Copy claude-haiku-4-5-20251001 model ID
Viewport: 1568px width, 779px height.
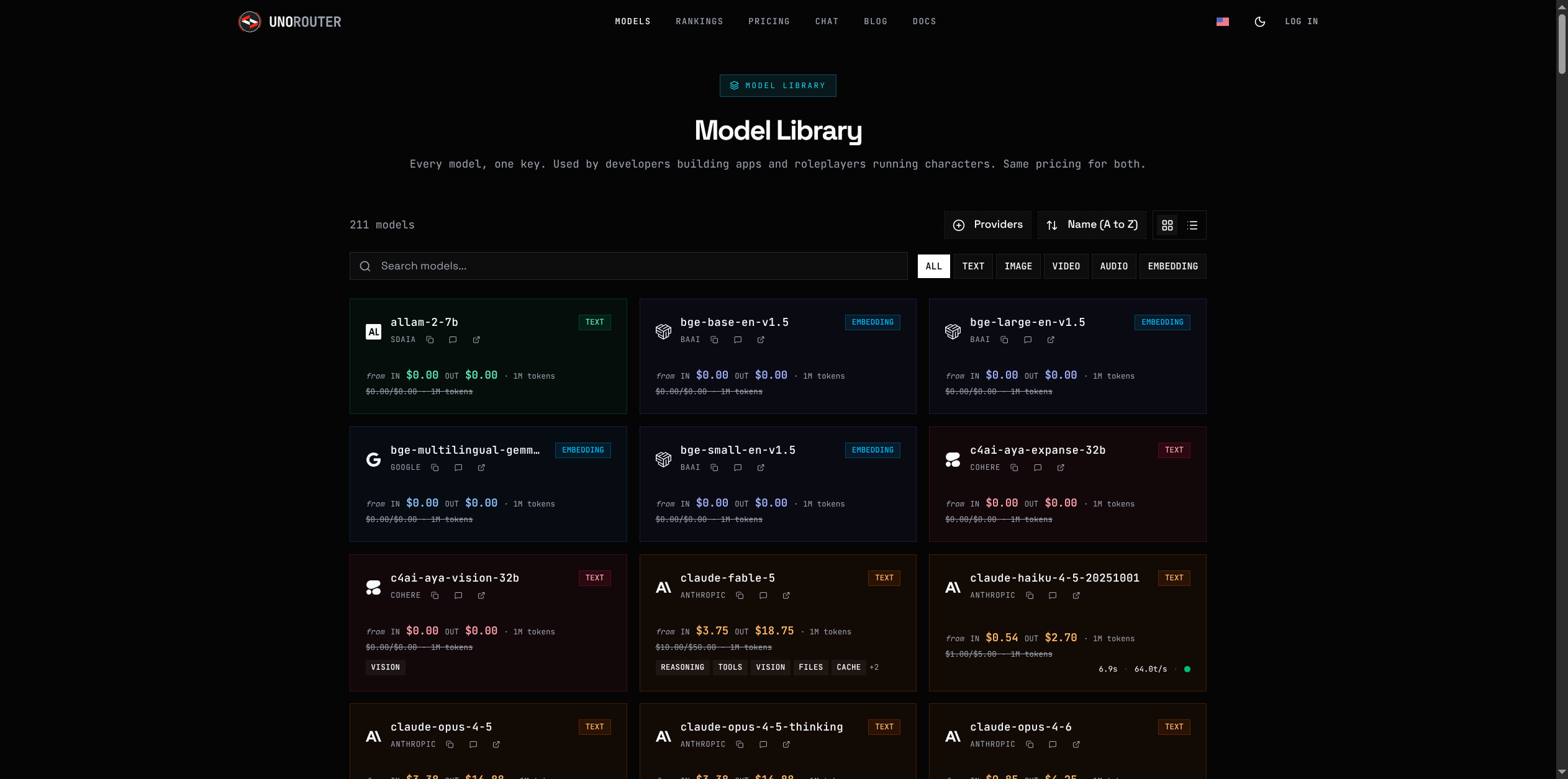[1030, 596]
